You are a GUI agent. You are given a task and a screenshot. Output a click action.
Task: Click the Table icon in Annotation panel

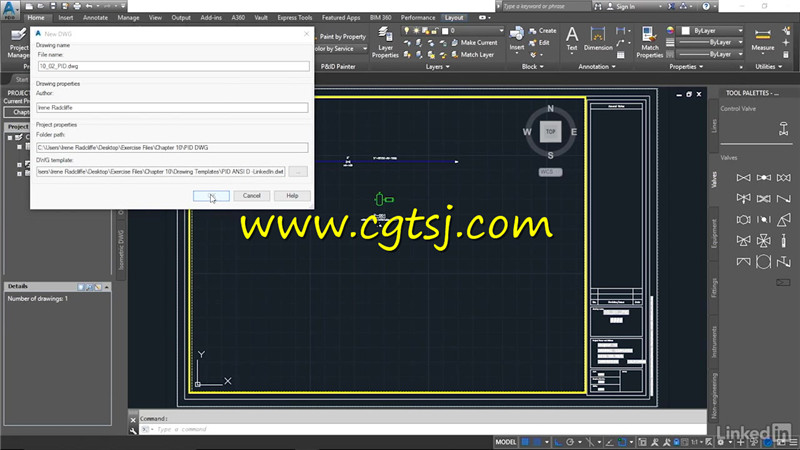point(620,55)
